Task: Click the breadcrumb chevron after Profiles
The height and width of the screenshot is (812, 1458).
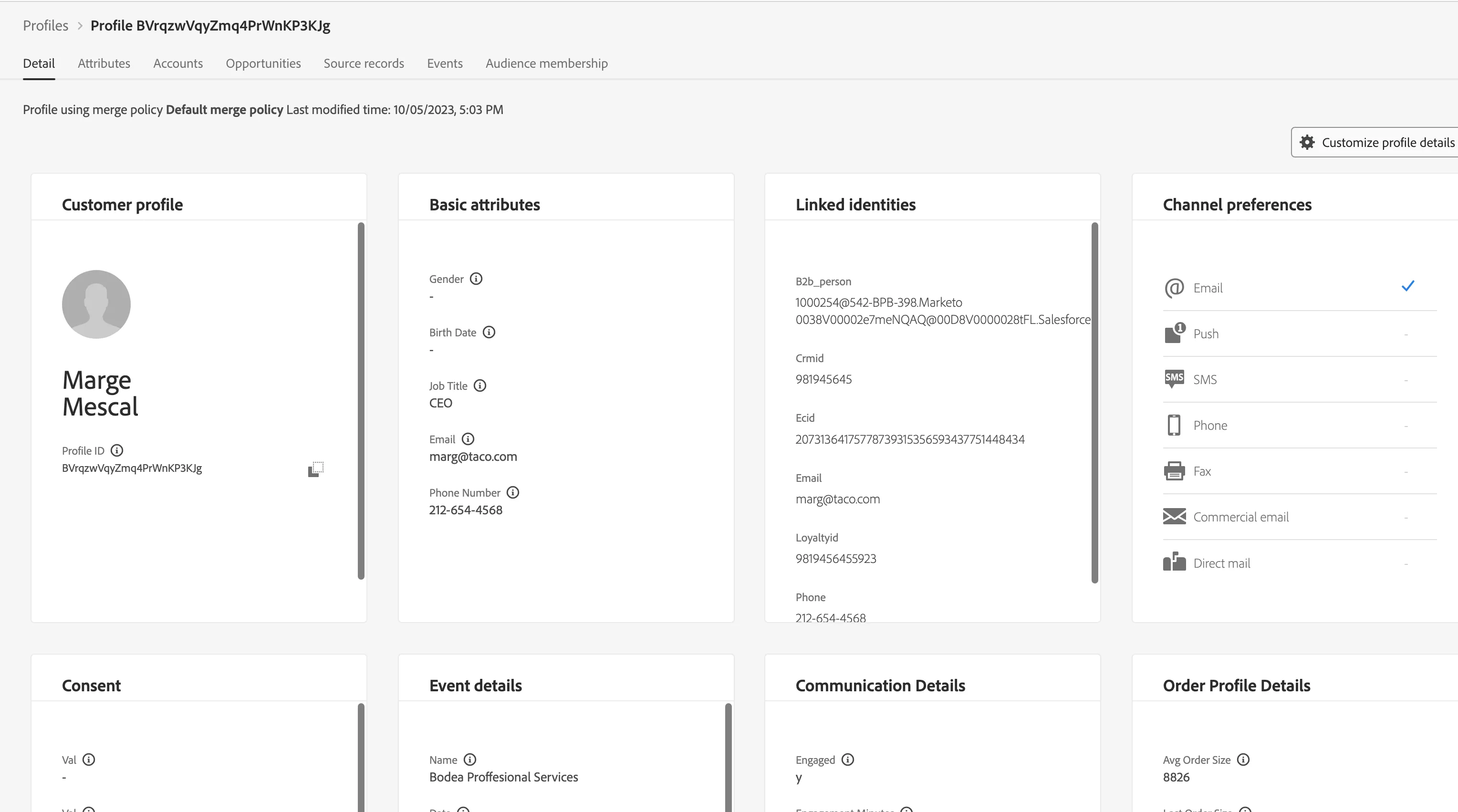Action: 80,26
